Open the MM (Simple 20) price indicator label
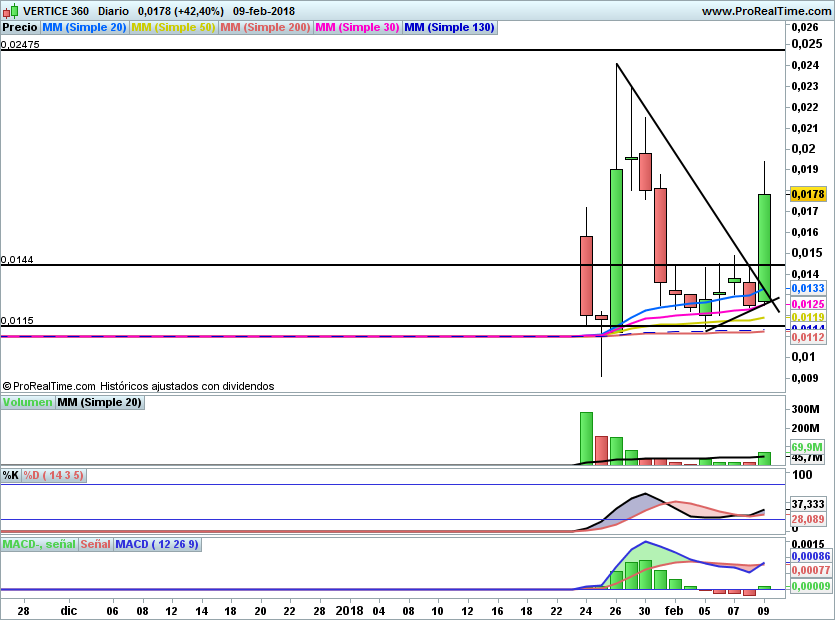This screenshot has height=620, width=835. click(84, 27)
